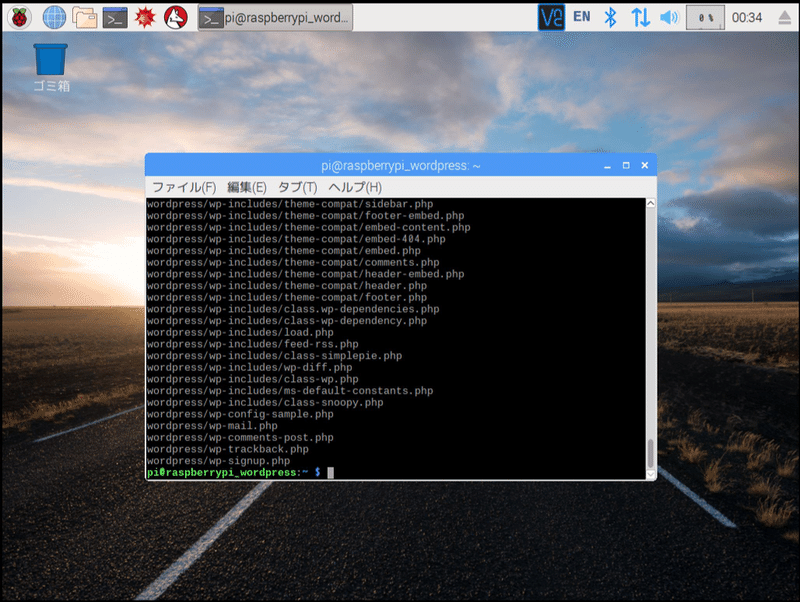Click the wordpress/wp-mail.php line
This screenshot has height=602, width=800.
tap(212, 426)
